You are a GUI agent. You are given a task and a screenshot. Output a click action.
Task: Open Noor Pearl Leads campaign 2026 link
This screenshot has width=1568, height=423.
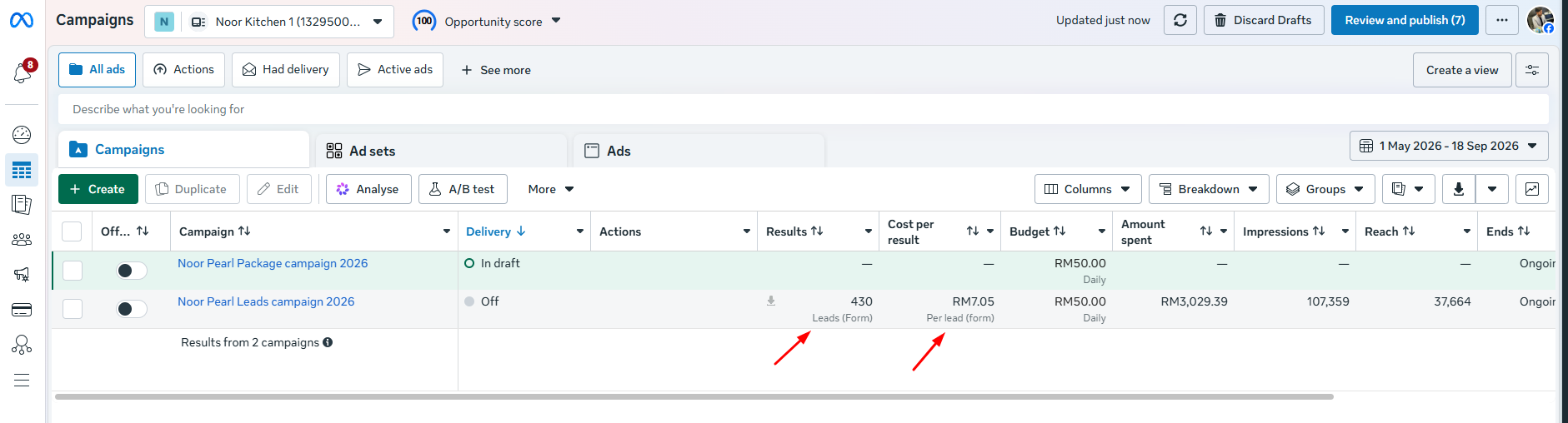266,301
